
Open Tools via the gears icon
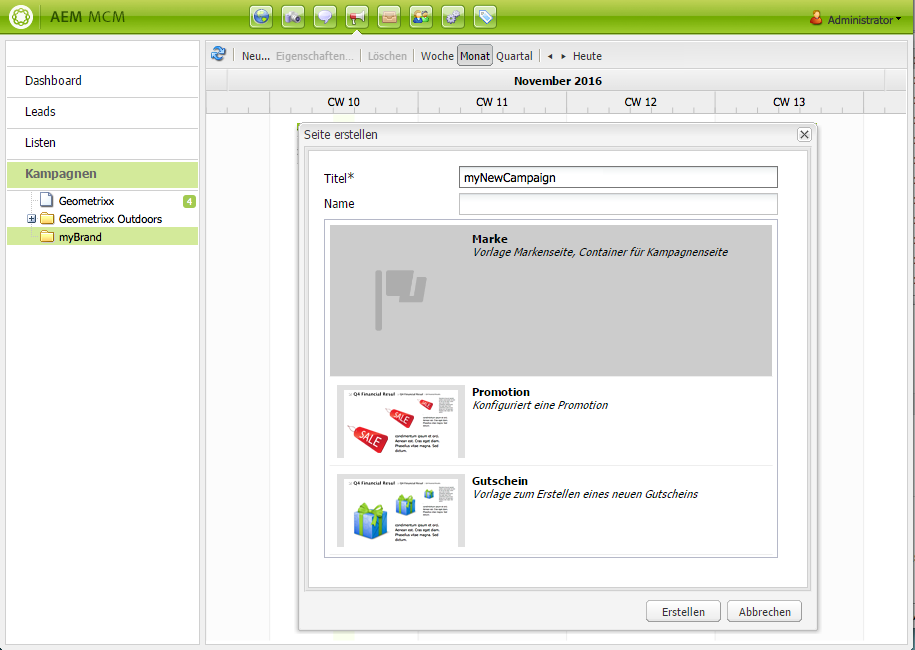point(453,17)
